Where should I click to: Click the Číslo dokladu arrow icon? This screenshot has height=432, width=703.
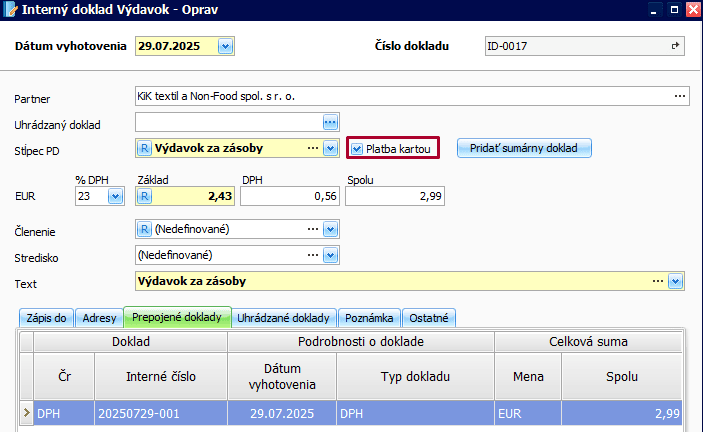(676, 46)
